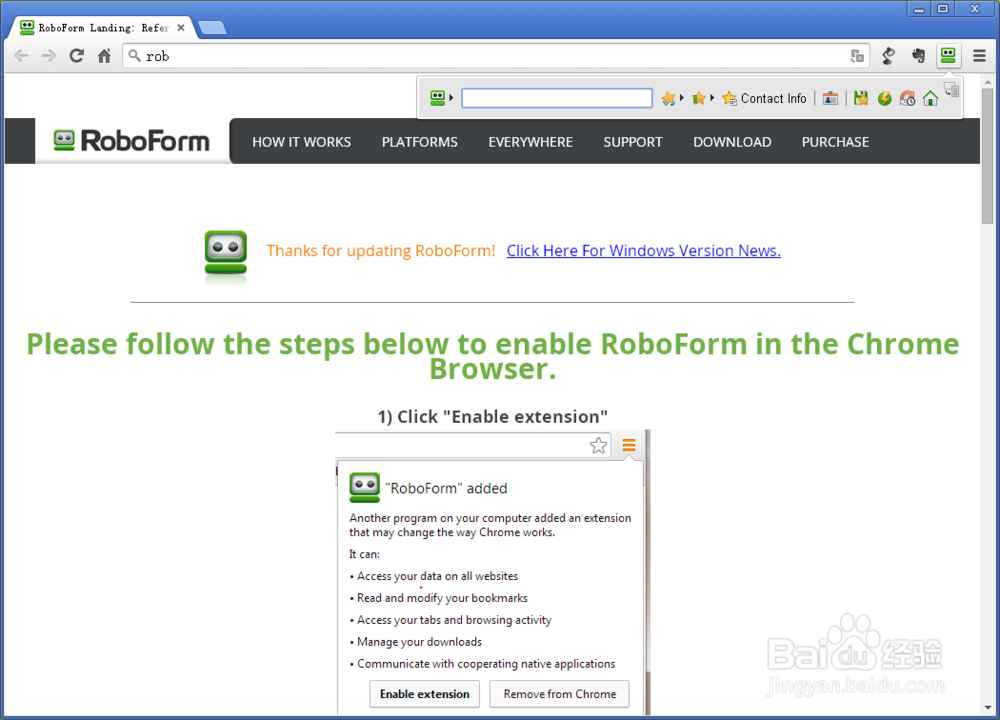Click the Enable extension button
1000x720 pixels.
(x=425, y=694)
